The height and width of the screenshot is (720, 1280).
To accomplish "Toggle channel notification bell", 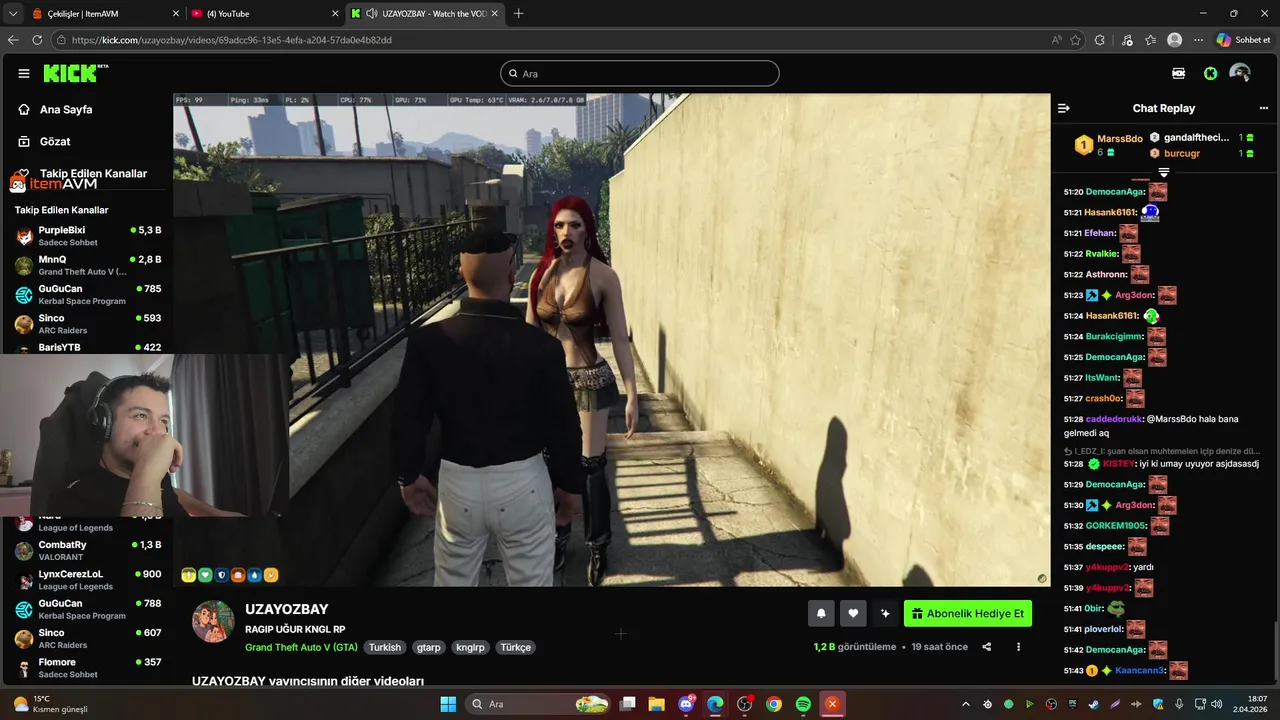I will click(821, 614).
